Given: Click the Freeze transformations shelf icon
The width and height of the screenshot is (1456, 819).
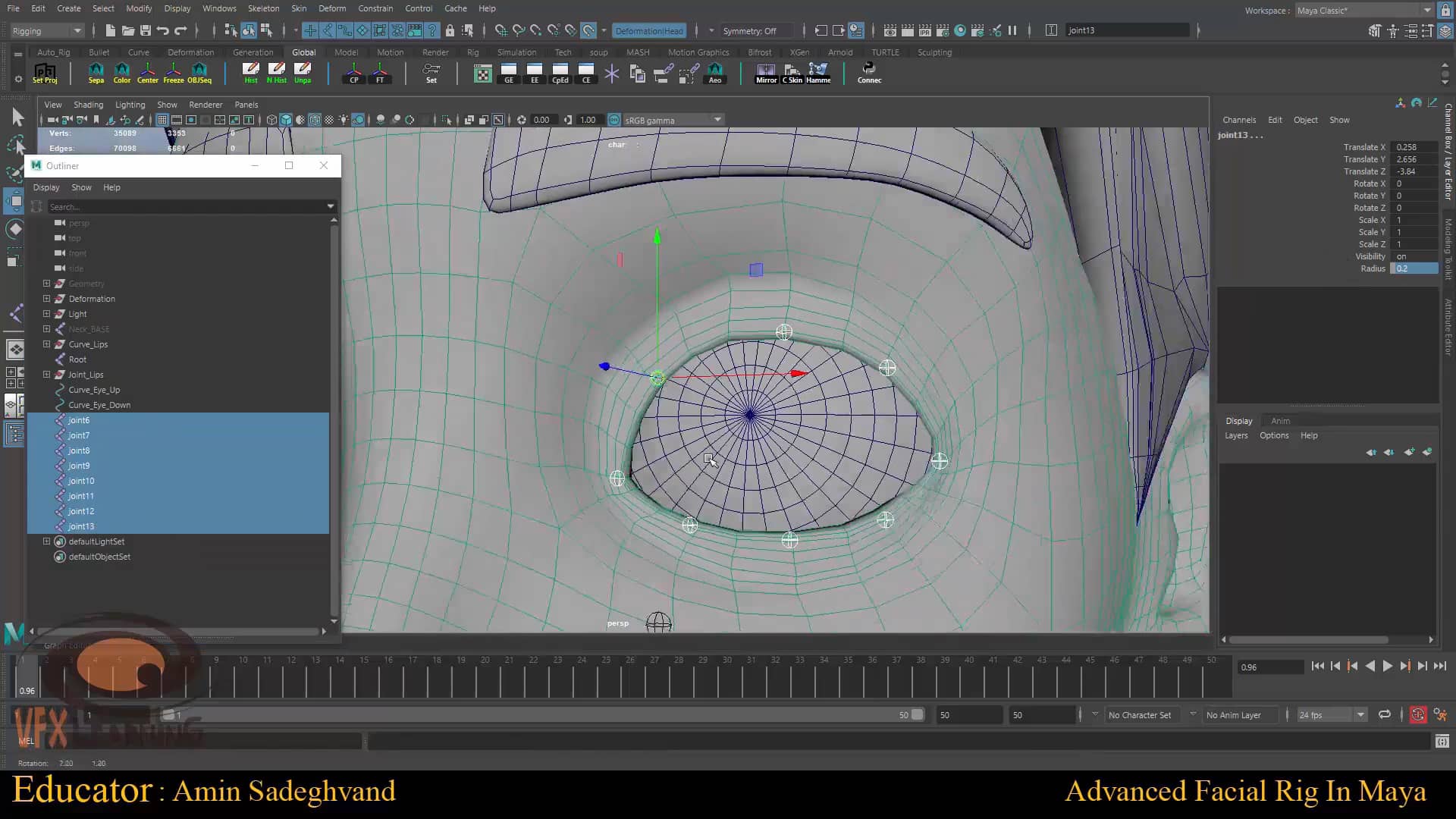Looking at the screenshot, I should pyautogui.click(x=173, y=73).
